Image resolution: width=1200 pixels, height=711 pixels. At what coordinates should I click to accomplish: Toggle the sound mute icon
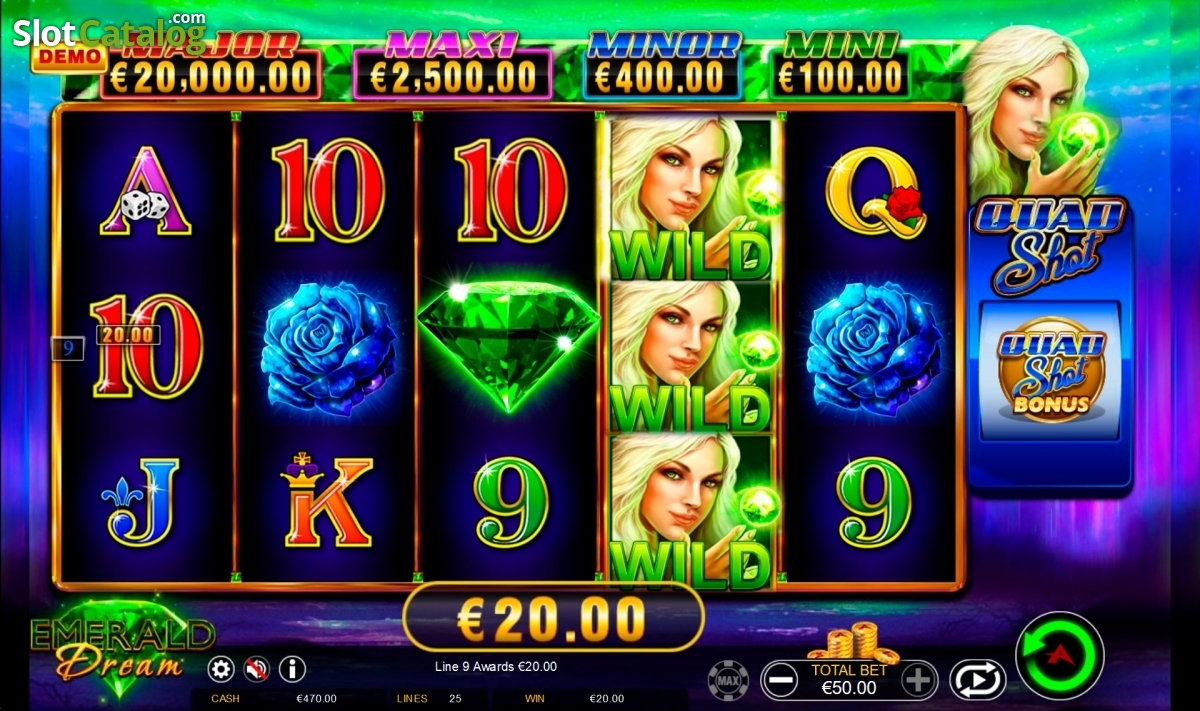(x=257, y=668)
